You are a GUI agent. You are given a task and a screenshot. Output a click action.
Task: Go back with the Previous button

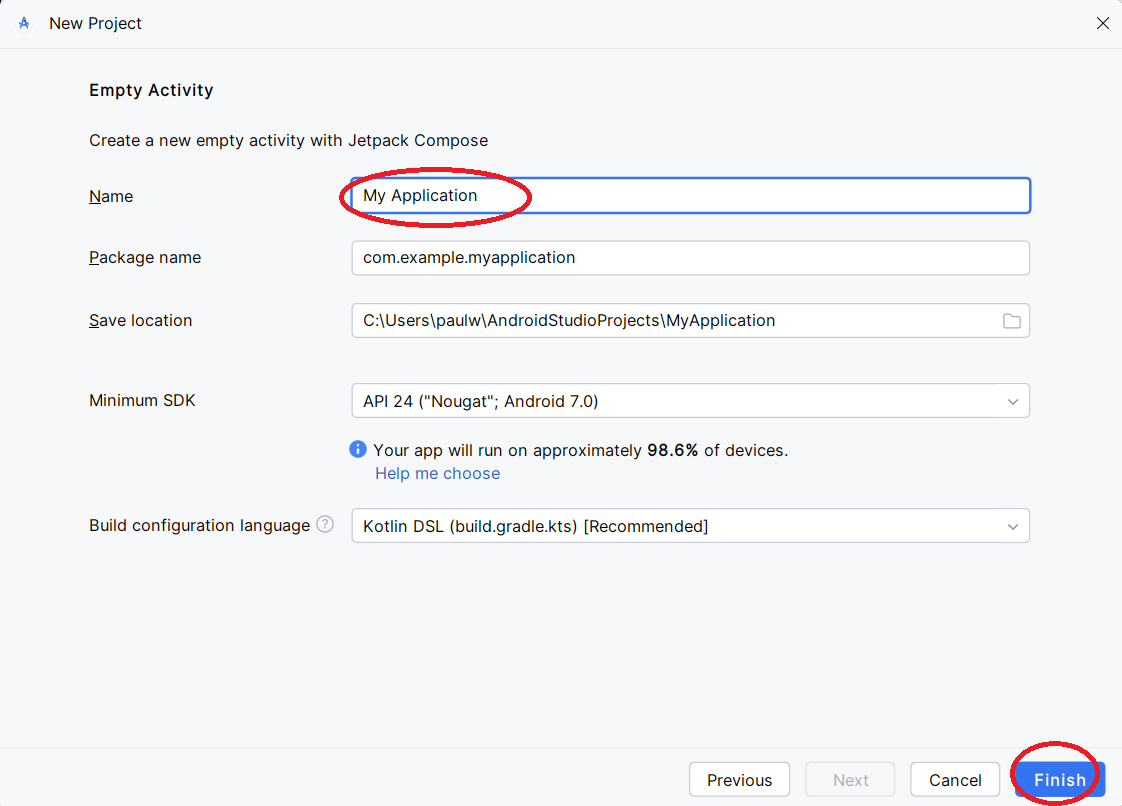[x=739, y=780]
